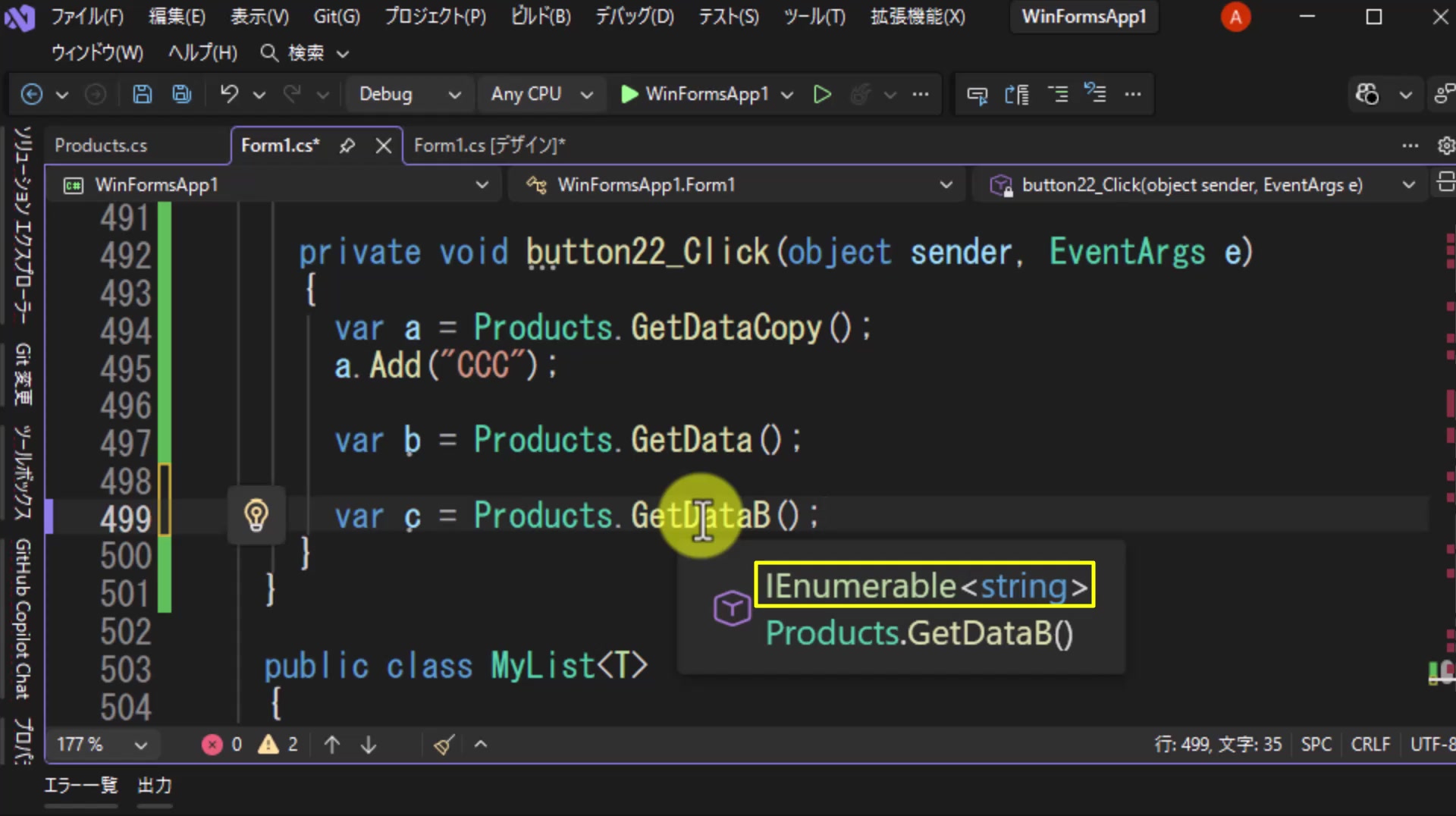Open the ビルド(B) menu
1456x816 pixels.
pyautogui.click(x=541, y=17)
